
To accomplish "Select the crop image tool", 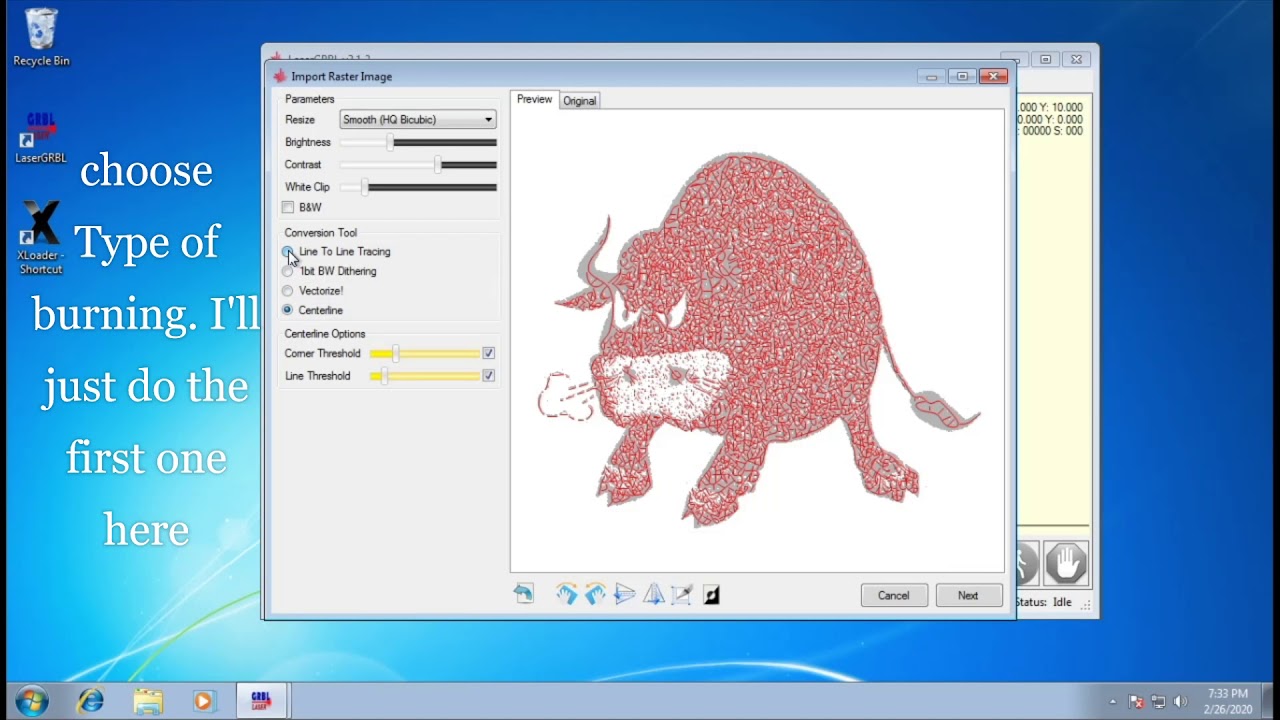I will coord(682,594).
